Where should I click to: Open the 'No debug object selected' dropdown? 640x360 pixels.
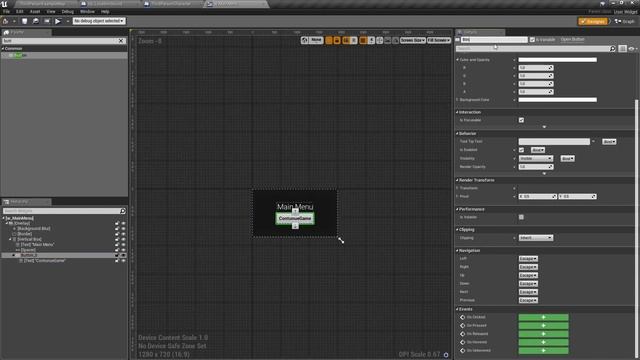pyautogui.click(x=99, y=21)
